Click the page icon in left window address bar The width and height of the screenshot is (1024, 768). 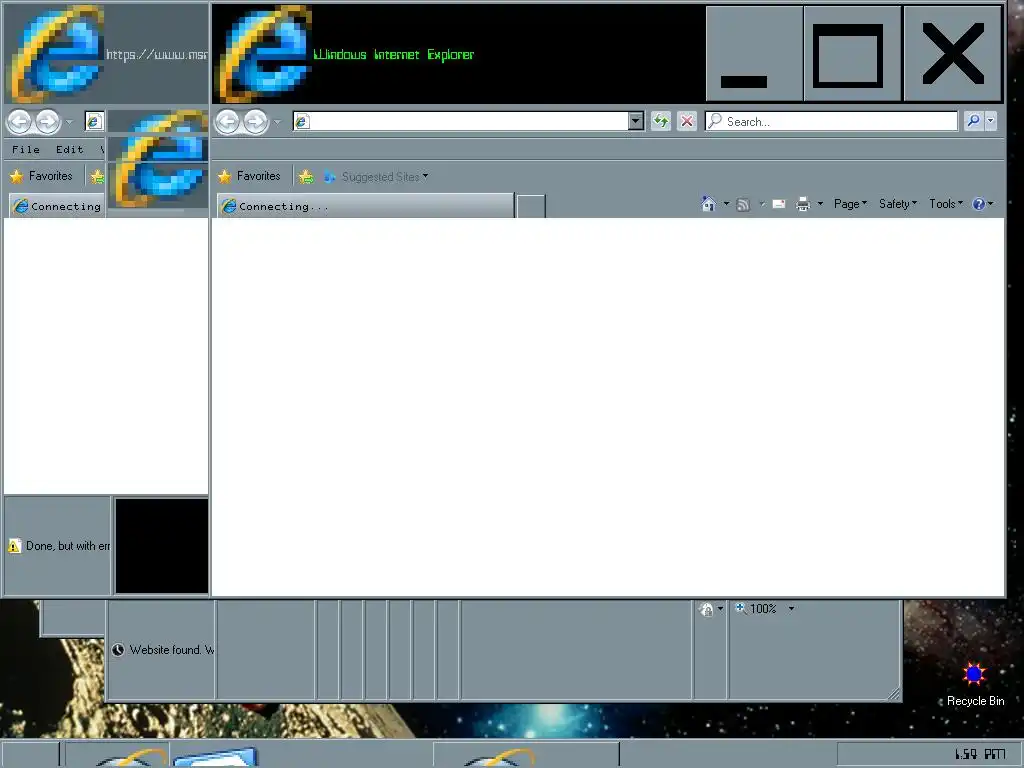93,121
